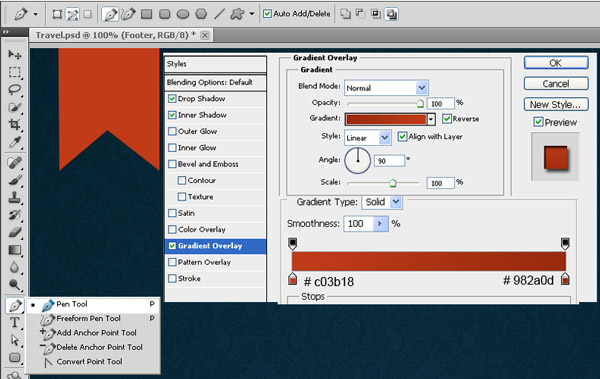Open Blending Options: Default

(215, 82)
